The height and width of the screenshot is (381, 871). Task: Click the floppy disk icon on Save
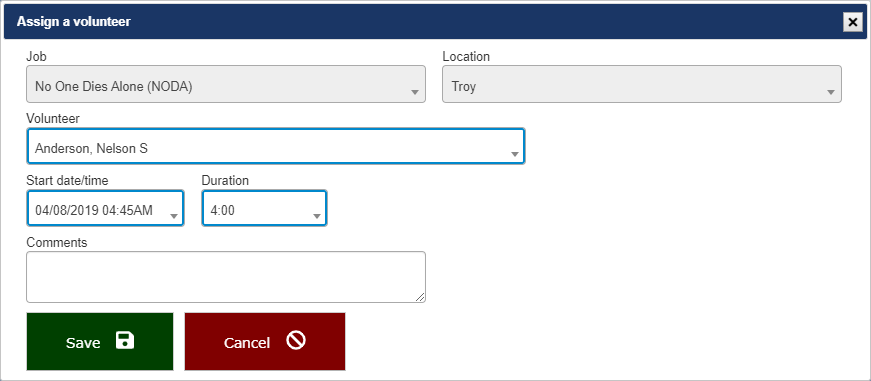pyautogui.click(x=125, y=340)
